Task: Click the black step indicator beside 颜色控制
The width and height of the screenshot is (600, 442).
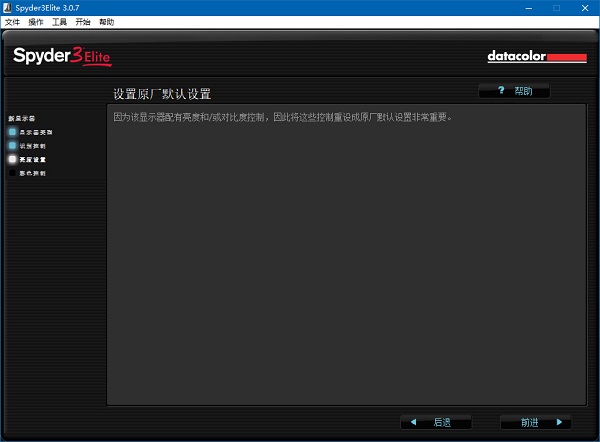Action: [x=12, y=173]
